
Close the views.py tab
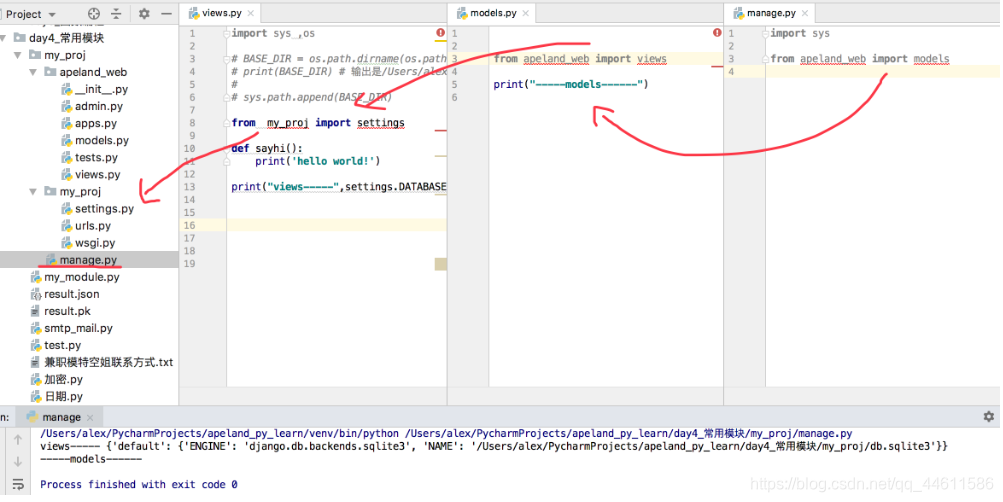[x=251, y=13]
